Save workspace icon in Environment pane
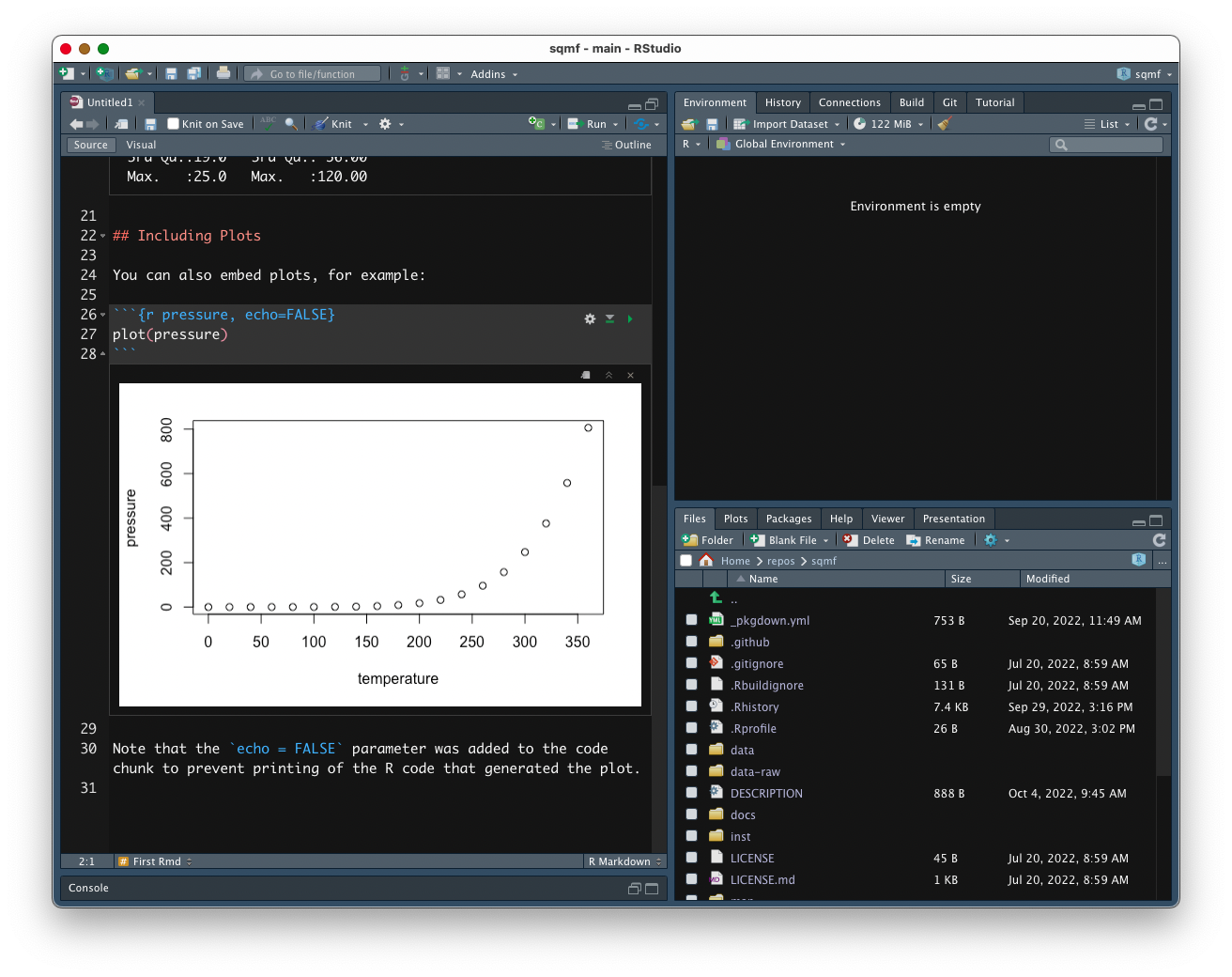Image resolution: width=1232 pixels, height=977 pixels. point(712,124)
